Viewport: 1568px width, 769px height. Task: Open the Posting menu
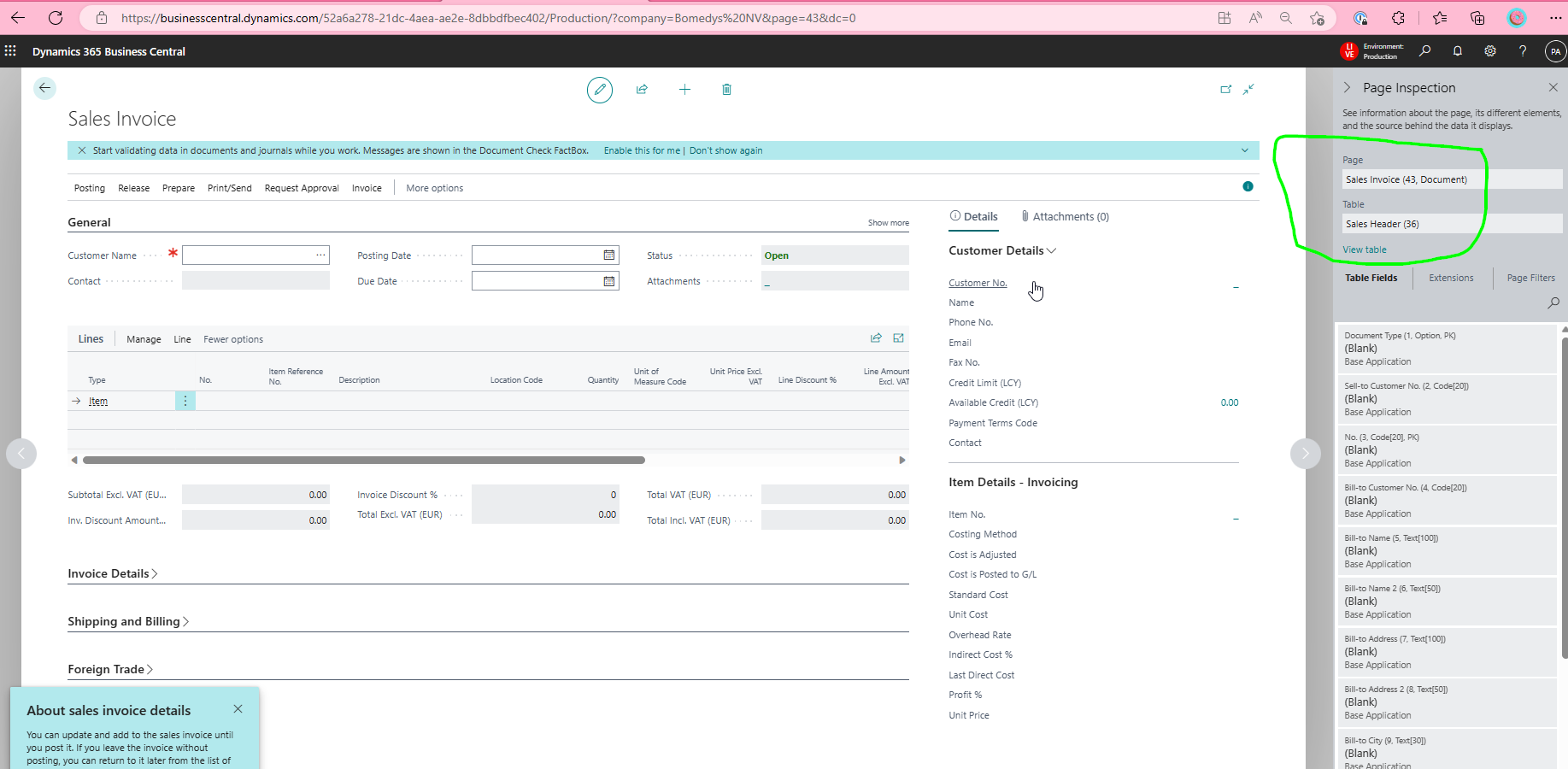[x=90, y=188]
